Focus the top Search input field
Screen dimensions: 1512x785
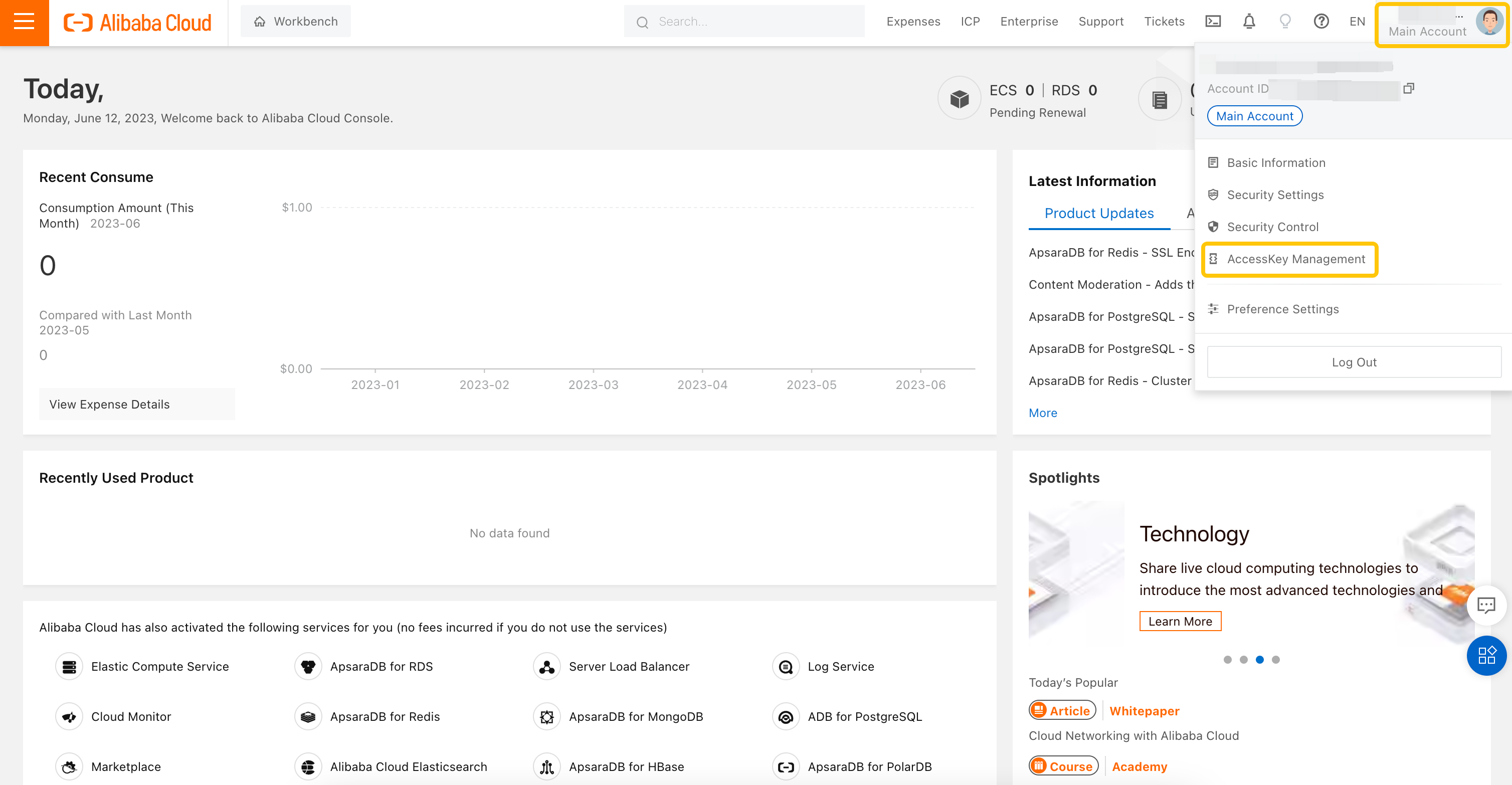[x=744, y=22]
